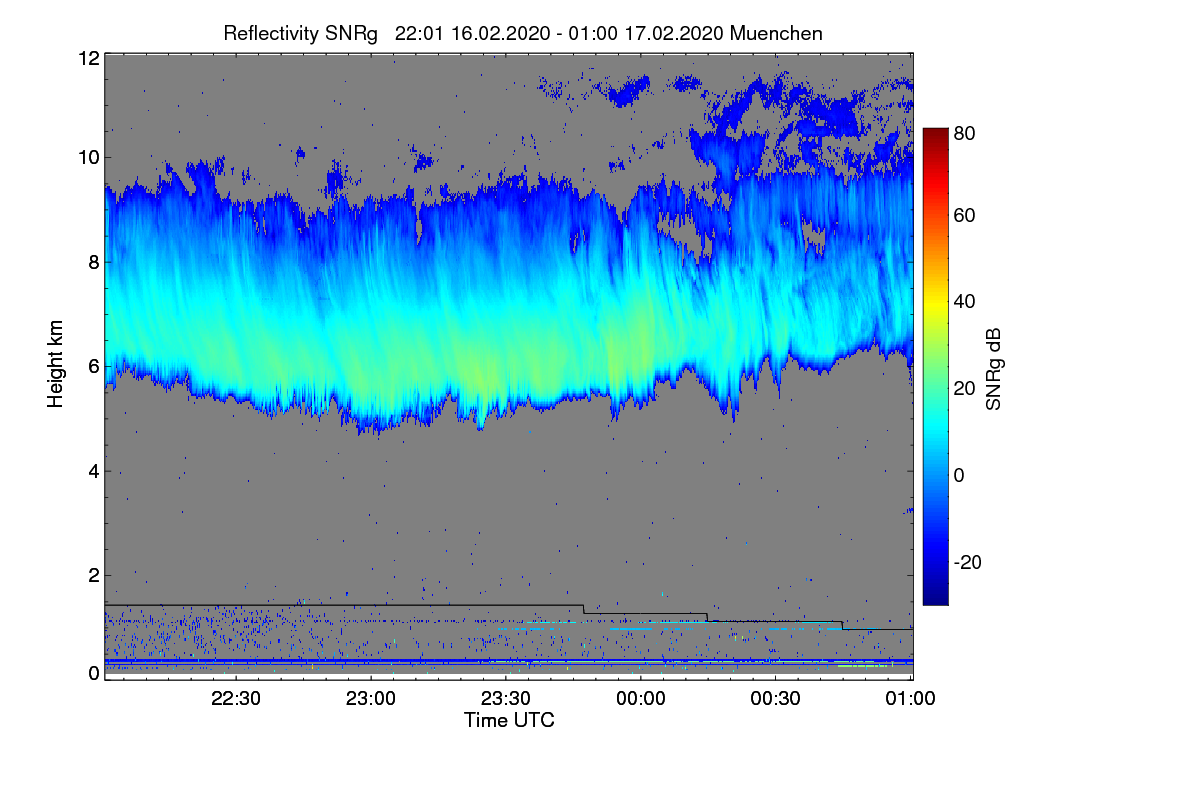Screen dimensions: 1200x800
Task: Click the 22:30 time tick label
Action: click(x=236, y=700)
